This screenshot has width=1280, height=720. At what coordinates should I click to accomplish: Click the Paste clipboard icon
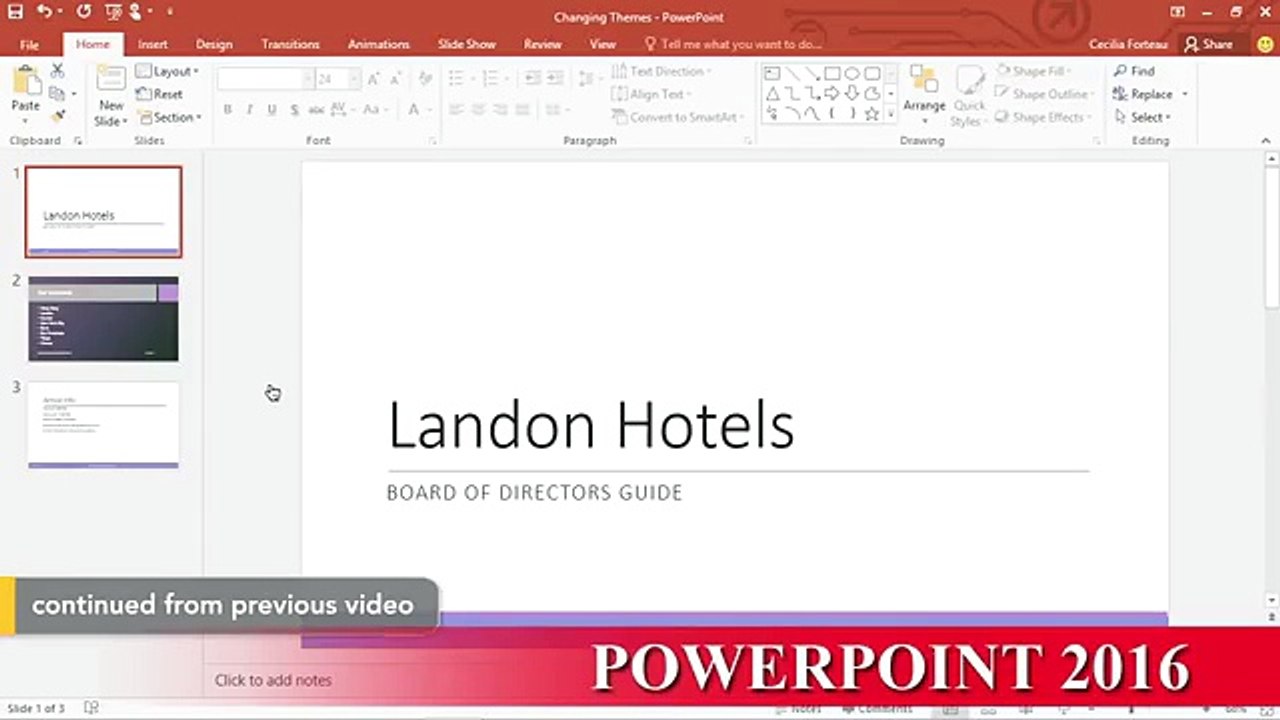(26, 80)
